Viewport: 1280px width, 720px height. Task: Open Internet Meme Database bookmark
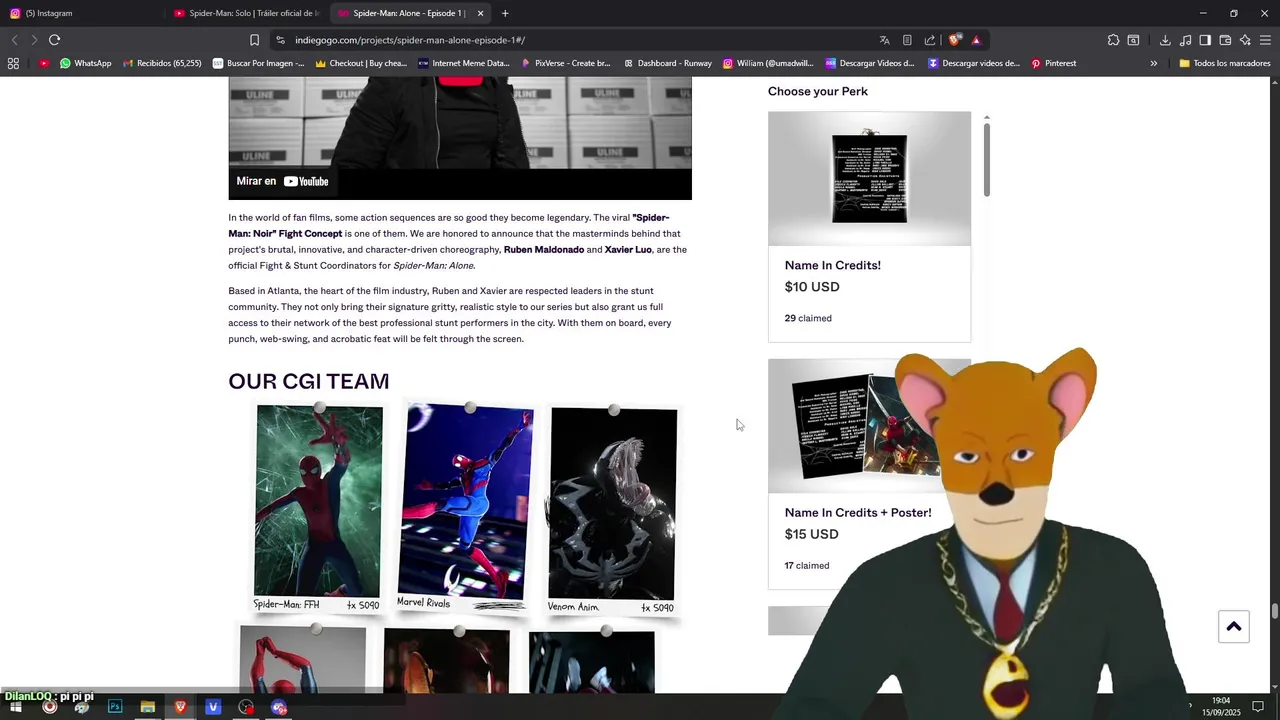[464, 63]
